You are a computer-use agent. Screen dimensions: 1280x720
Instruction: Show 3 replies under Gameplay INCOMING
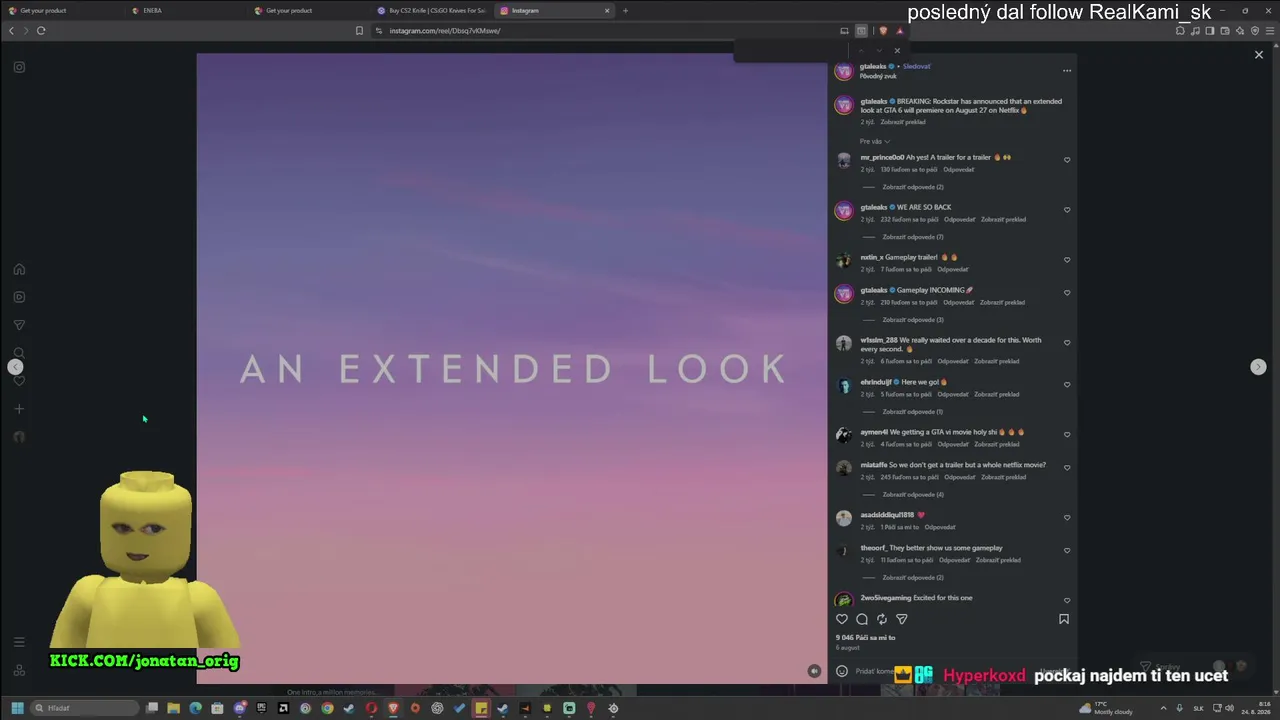912,320
